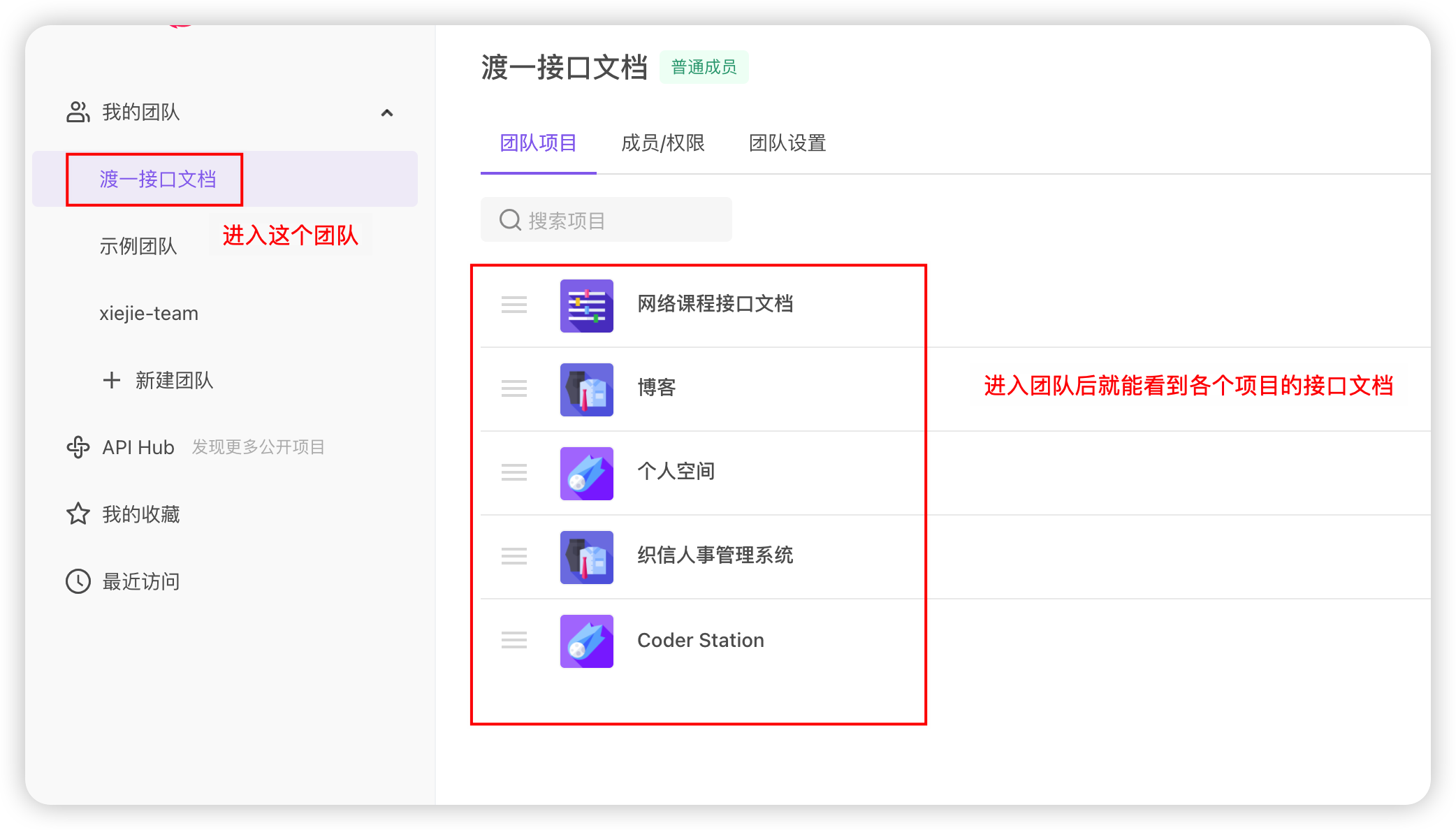Click drag handle of 网络课程接口文档 row
This screenshot has width=1456, height=830.
tap(514, 305)
